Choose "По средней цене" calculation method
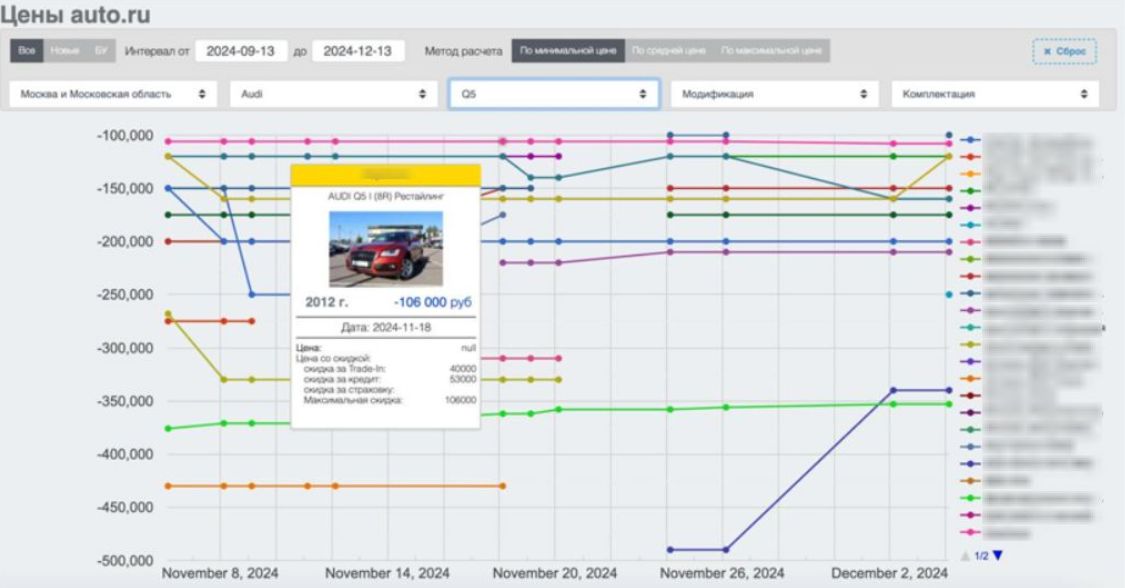This screenshot has height=588, width=1125. click(x=668, y=51)
